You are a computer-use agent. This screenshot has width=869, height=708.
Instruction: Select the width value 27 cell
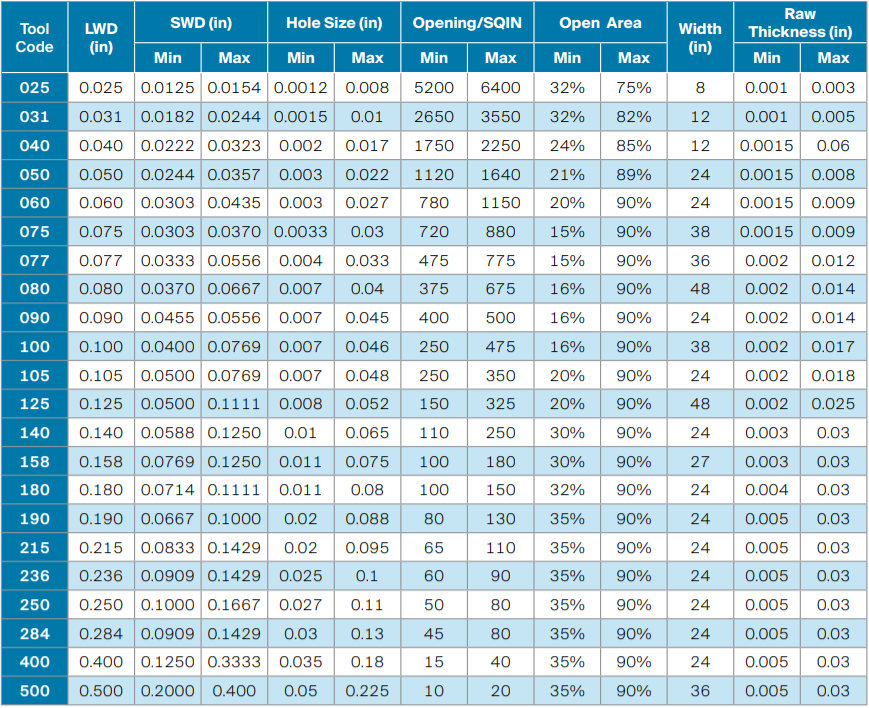[x=700, y=462]
